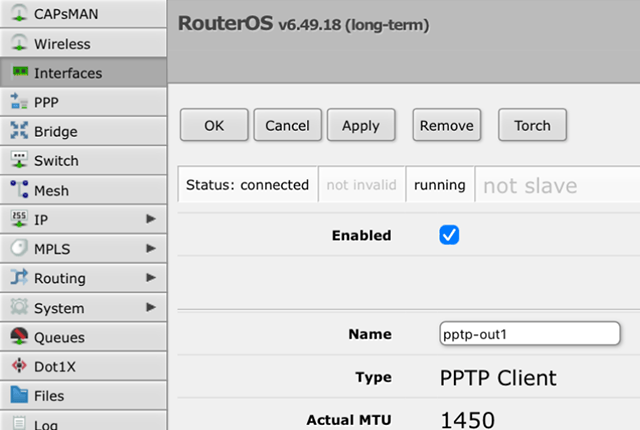Uncheck the Enabled checkbox
Viewport: 640px width, 430px height.
click(449, 235)
